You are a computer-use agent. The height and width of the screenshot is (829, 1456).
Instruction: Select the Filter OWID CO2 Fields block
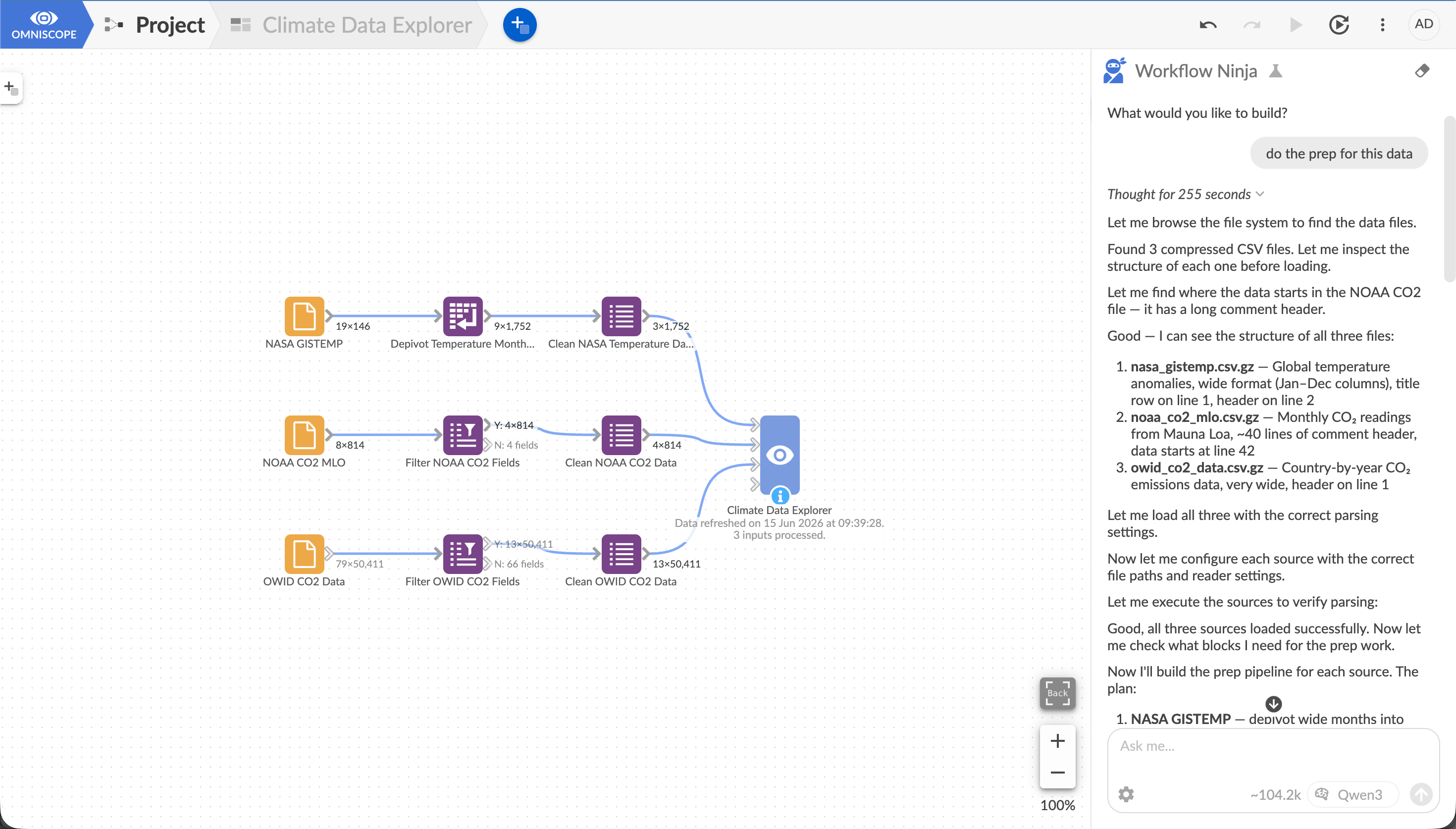point(463,554)
